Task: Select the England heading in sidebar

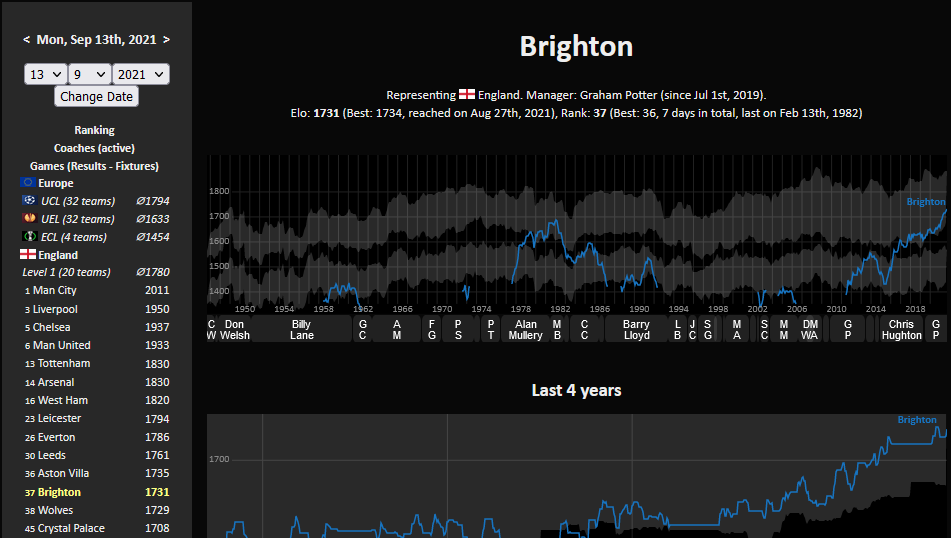Action: [58, 255]
